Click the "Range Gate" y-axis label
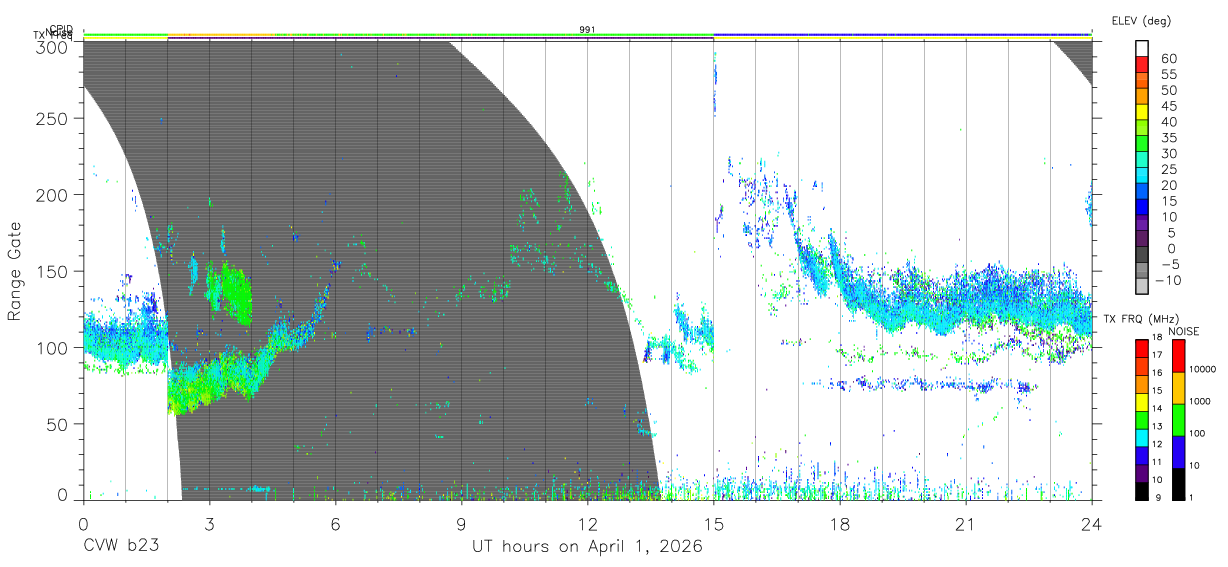The width and height of the screenshot is (1228, 567). (x=15, y=270)
